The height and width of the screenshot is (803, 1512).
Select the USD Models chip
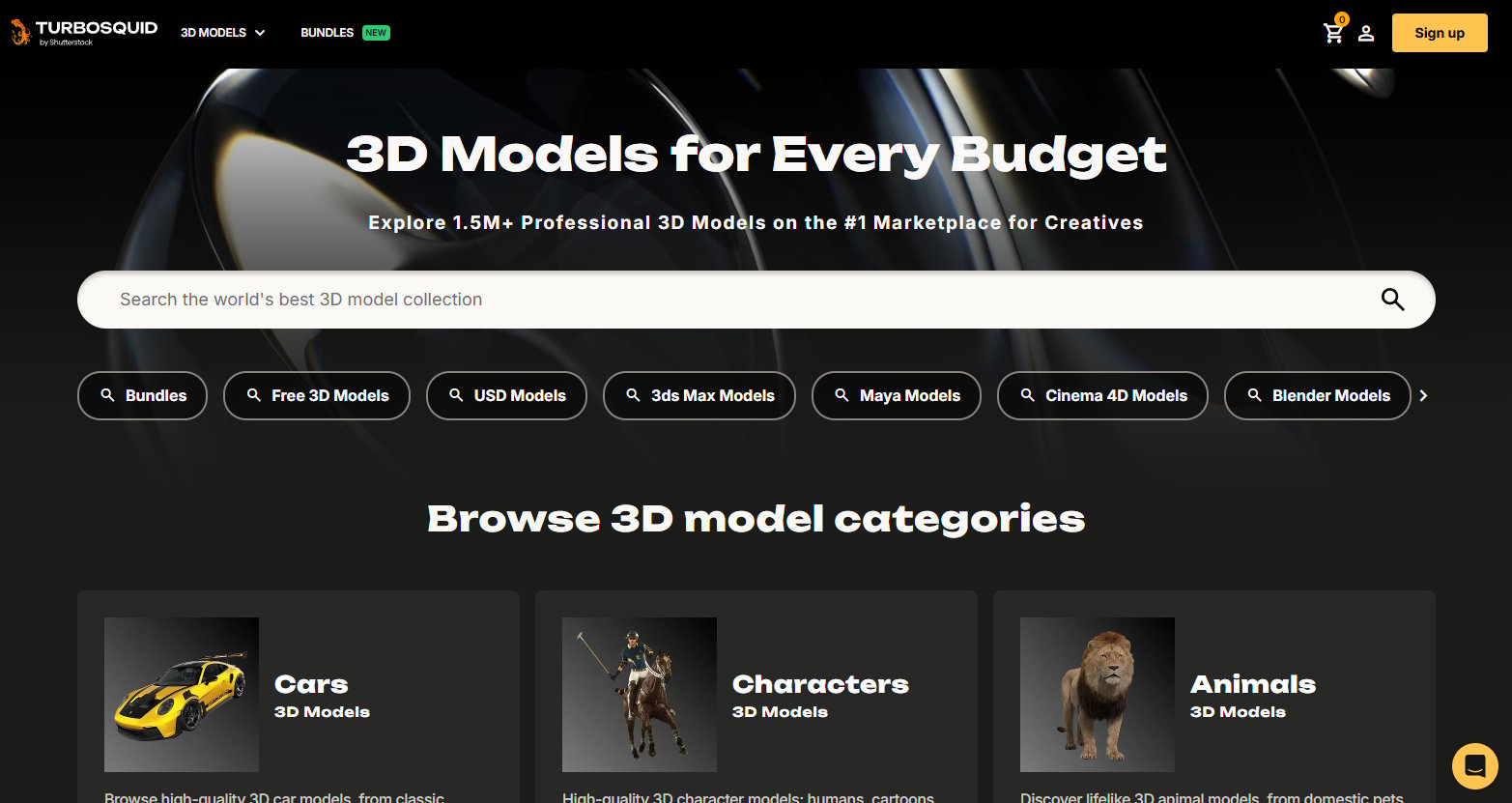click(x=506, y=395)
